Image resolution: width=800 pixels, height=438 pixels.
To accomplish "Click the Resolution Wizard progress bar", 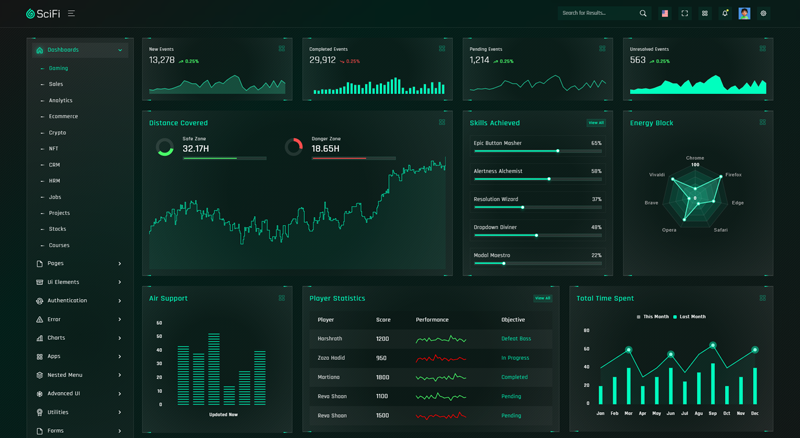I will pyautogui.click(x=538, y=207).
